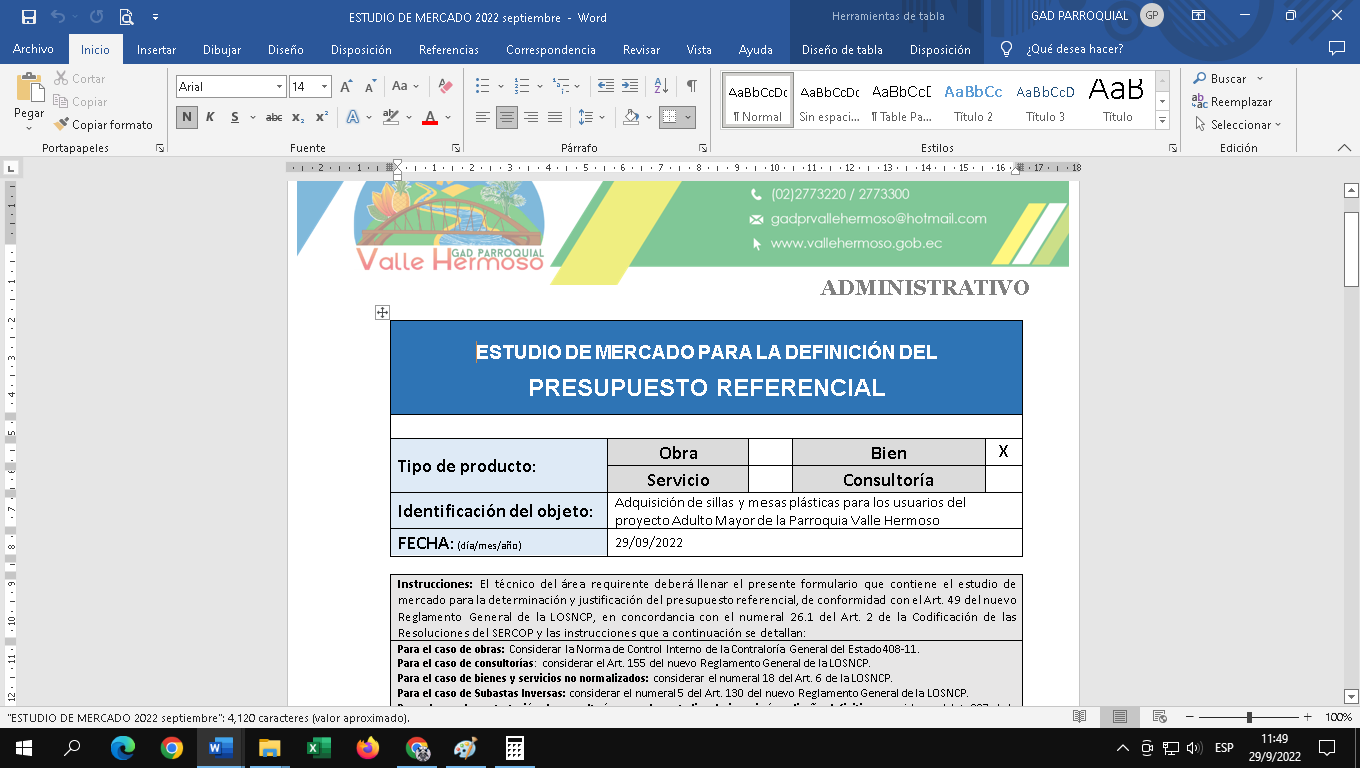The width and height of the screenshot is (1360, 768).
Task: Click the Clear All Formatting icon
Action: pos(446,87)
